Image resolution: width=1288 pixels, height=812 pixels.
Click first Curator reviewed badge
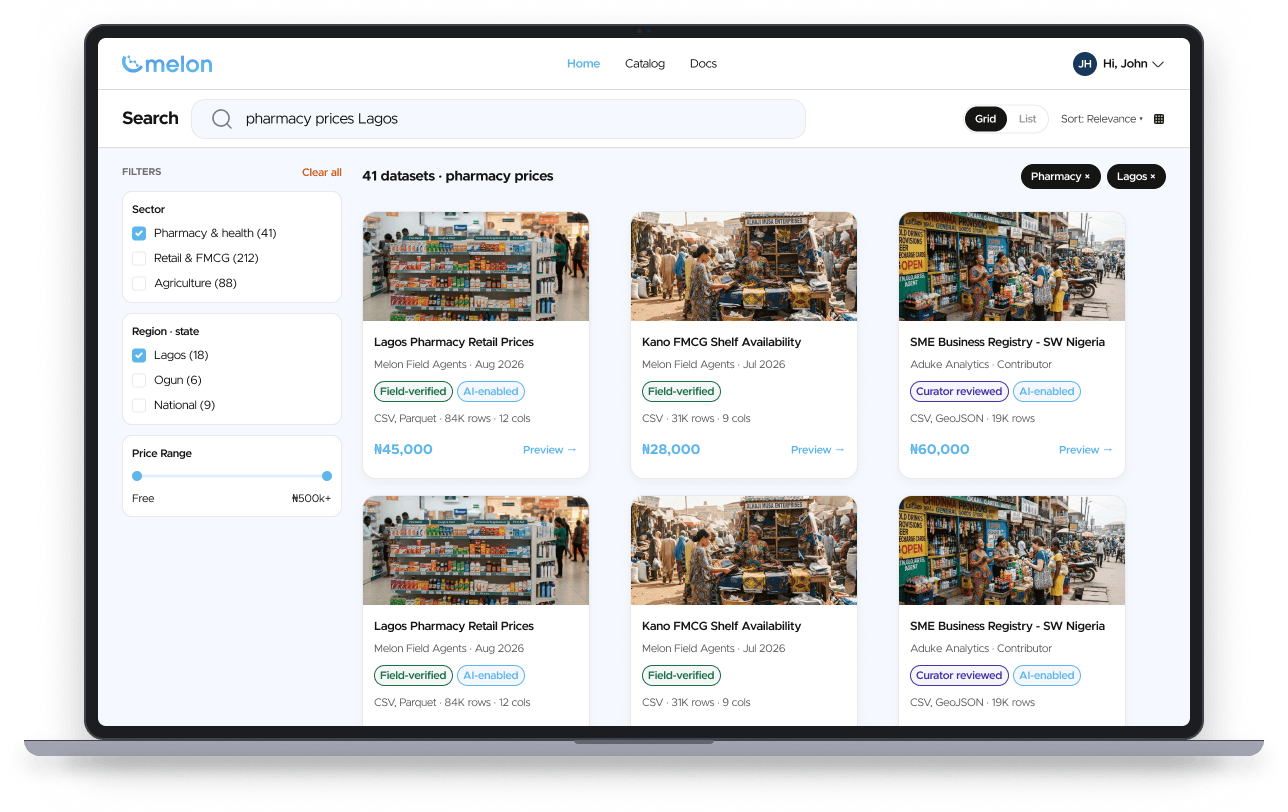[959, 392]
